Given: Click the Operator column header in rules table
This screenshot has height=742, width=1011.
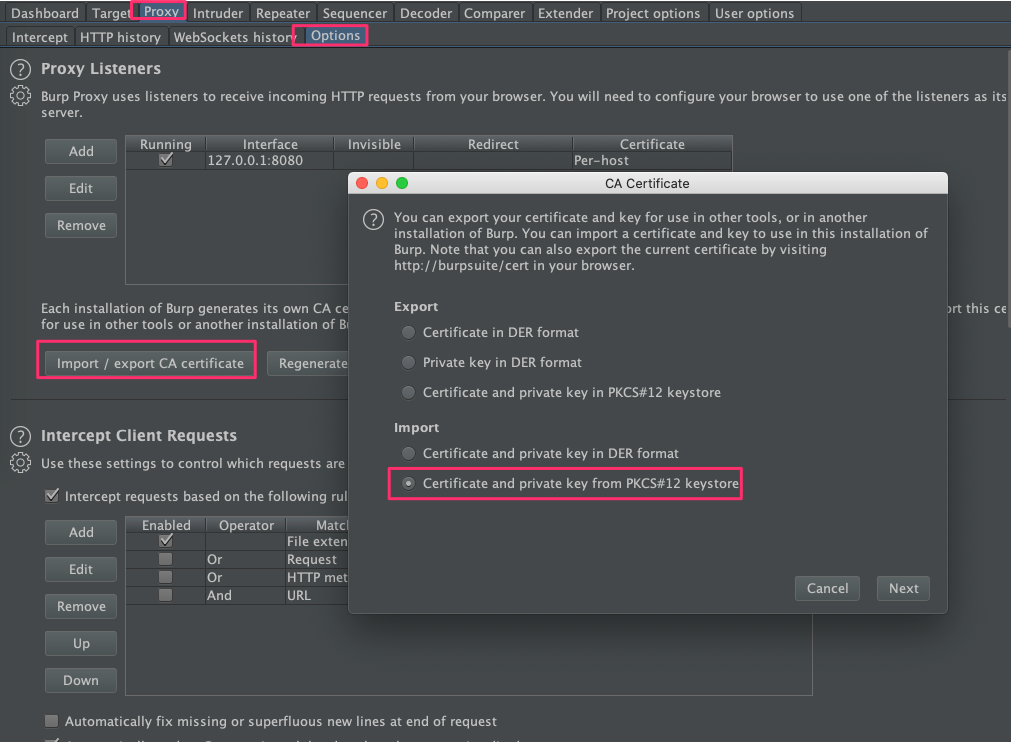Looking at the screenshot, I should (246, 525).
